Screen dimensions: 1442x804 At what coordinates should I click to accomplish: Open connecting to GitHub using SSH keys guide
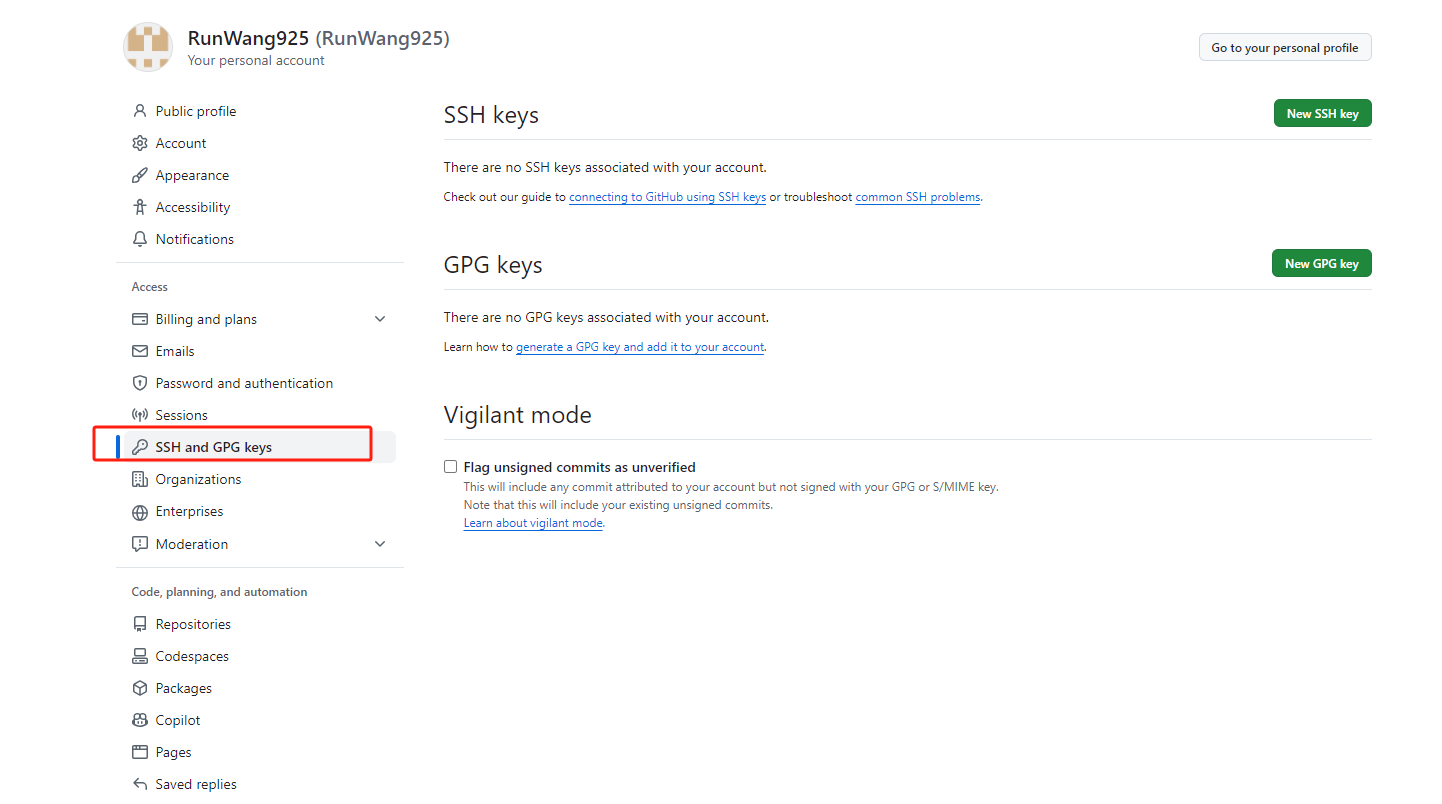coord(667,197)
